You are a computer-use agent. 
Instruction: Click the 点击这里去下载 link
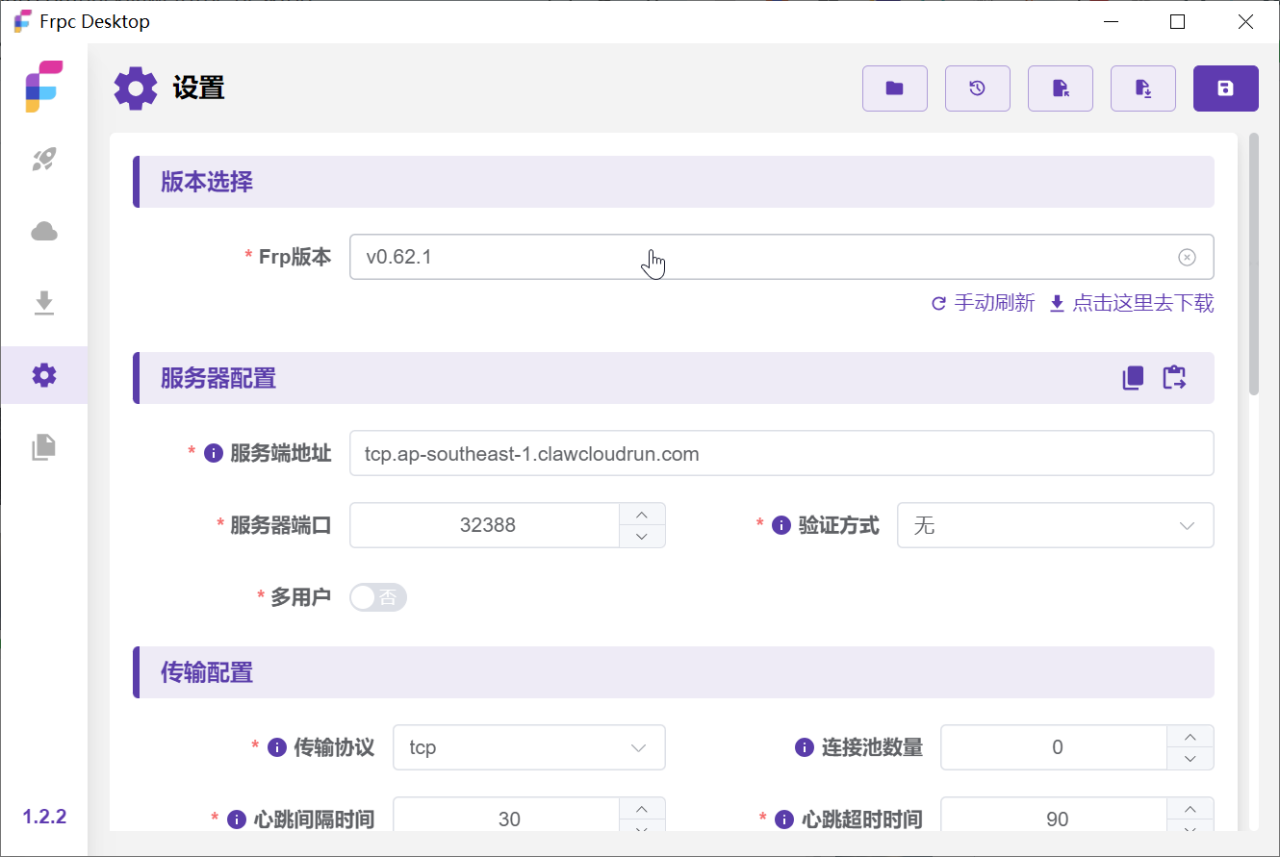[1131, 303]
